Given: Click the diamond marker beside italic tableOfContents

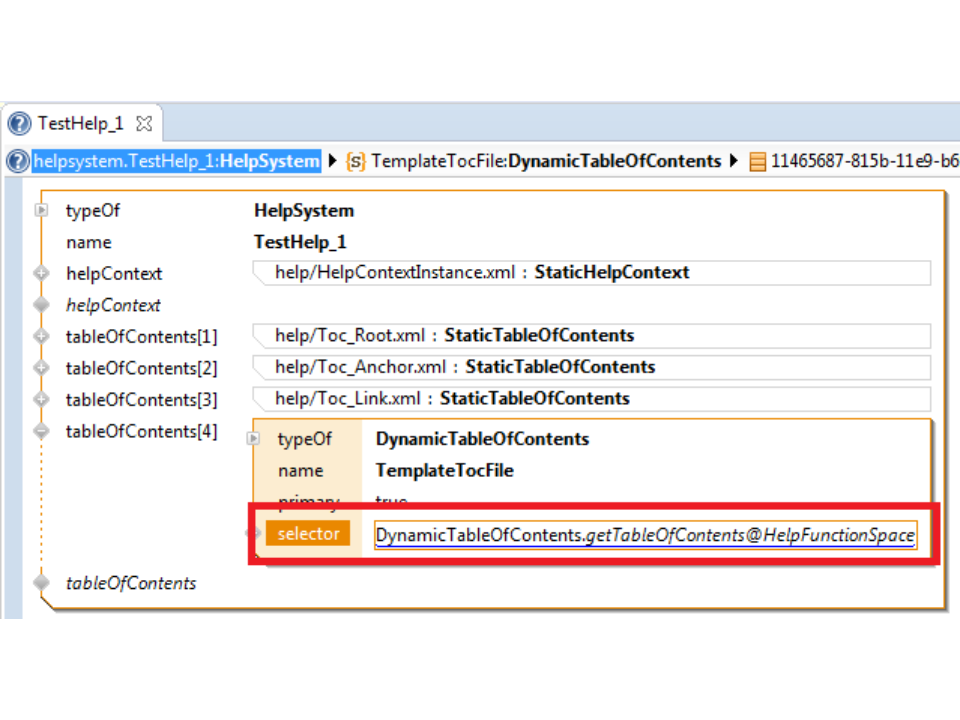Looking at the screenshot, I should (41, 583).
